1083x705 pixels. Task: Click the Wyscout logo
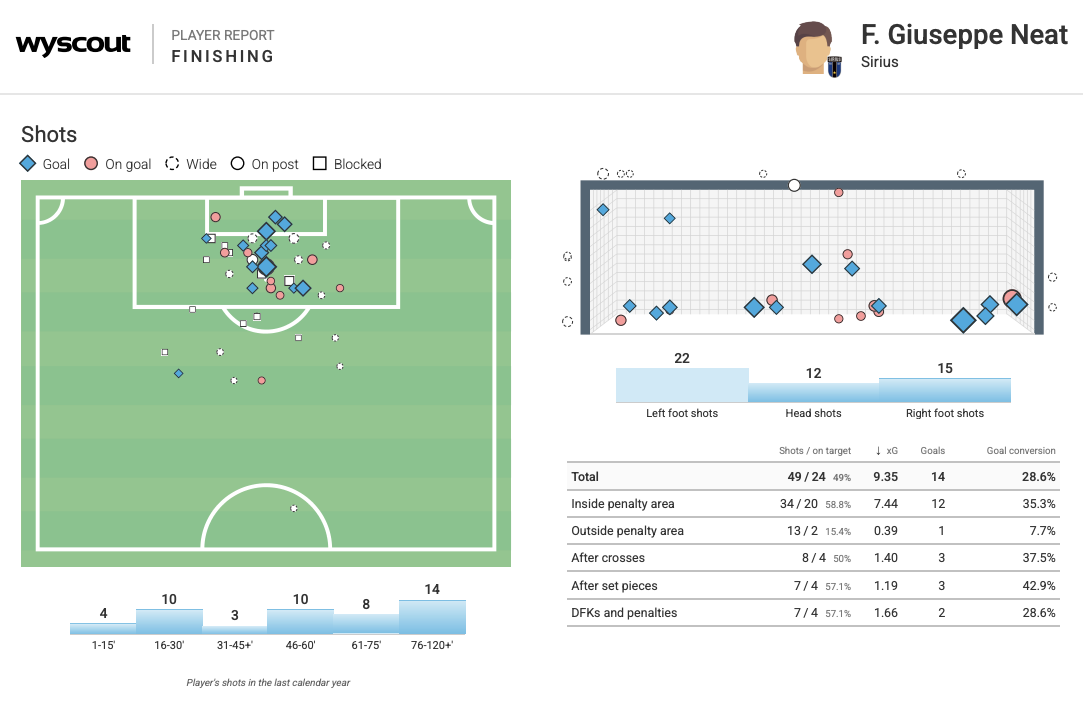click(73, 45)
